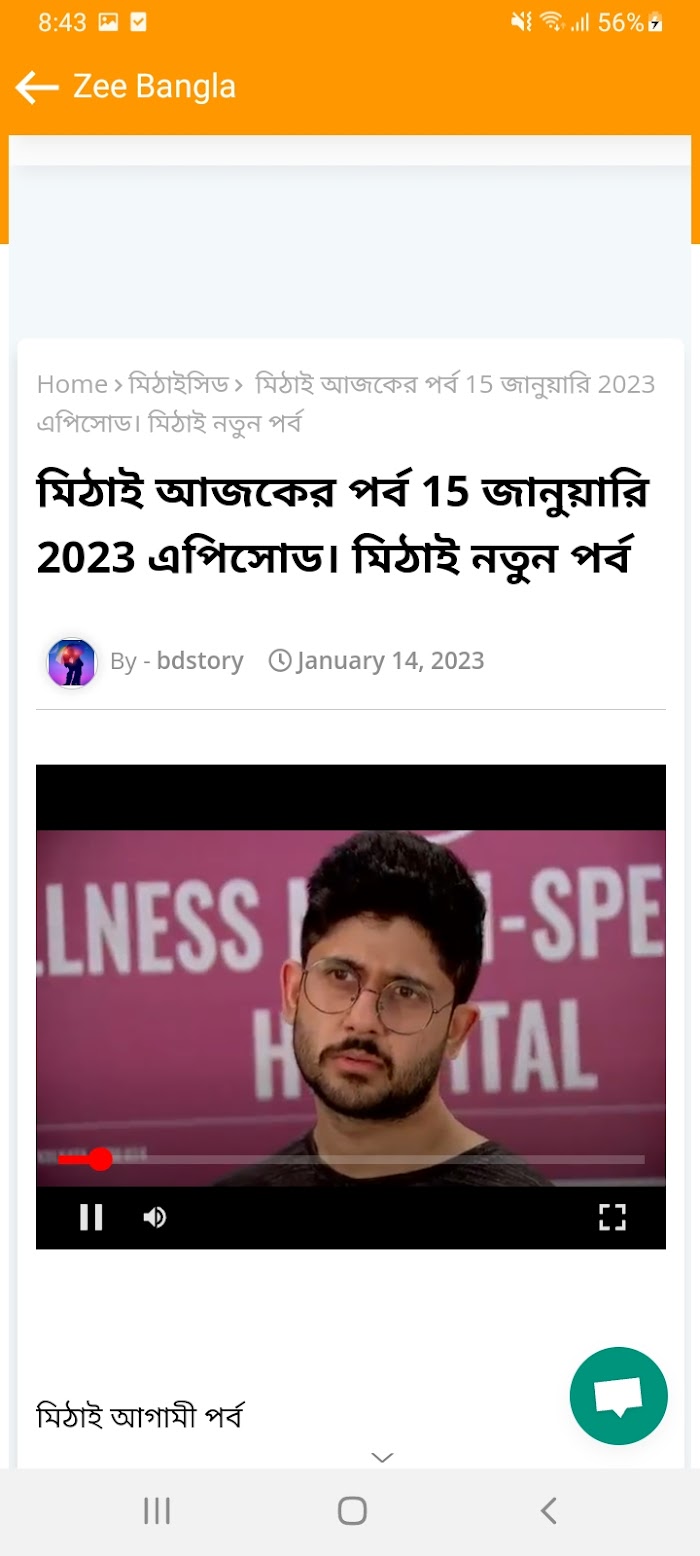Select the মিঠাই আগামী পর্ব text
Screen dimensions: 700x1556
pyautogui.click(x=140, y=1417)
